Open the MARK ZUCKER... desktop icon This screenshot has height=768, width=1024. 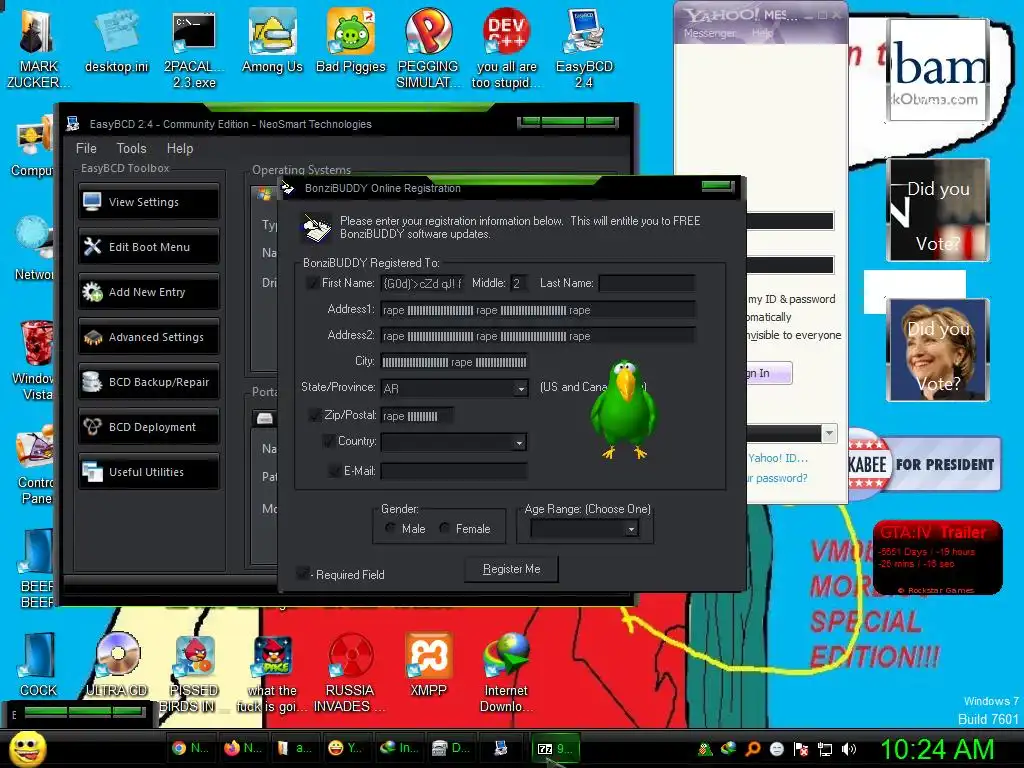pyautogui.click(x=38, y=47)
